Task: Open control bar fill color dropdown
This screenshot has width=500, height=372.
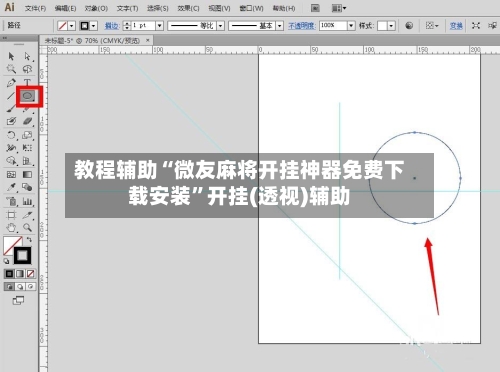Action: click(71, 26)
